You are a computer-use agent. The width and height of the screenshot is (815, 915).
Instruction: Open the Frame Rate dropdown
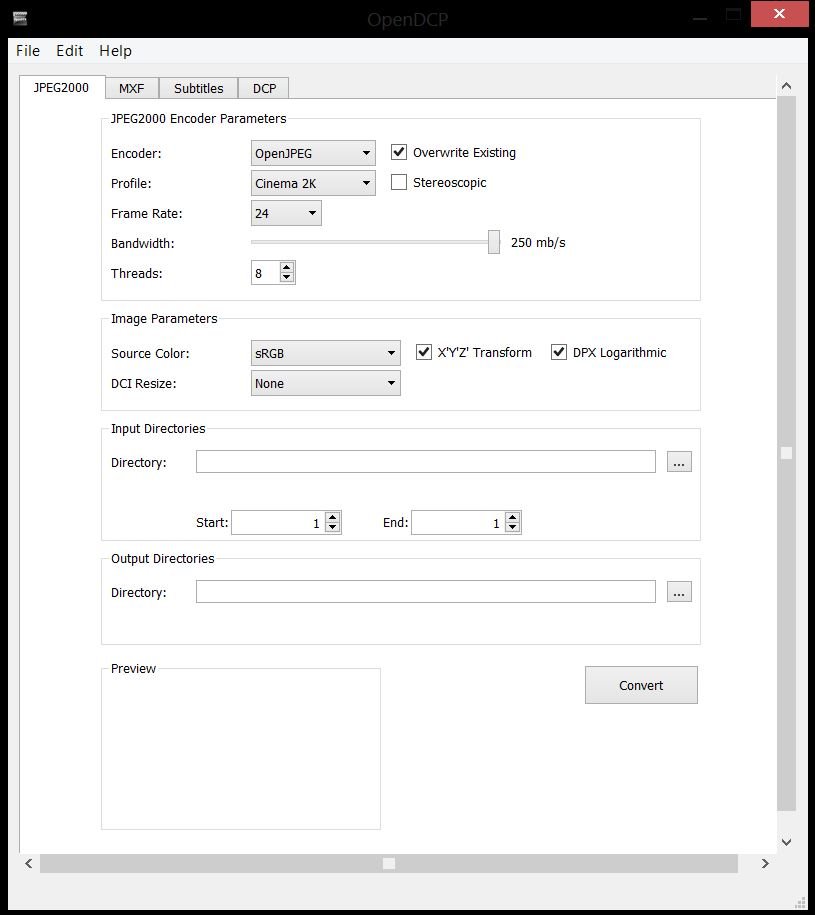click(286, 213)
